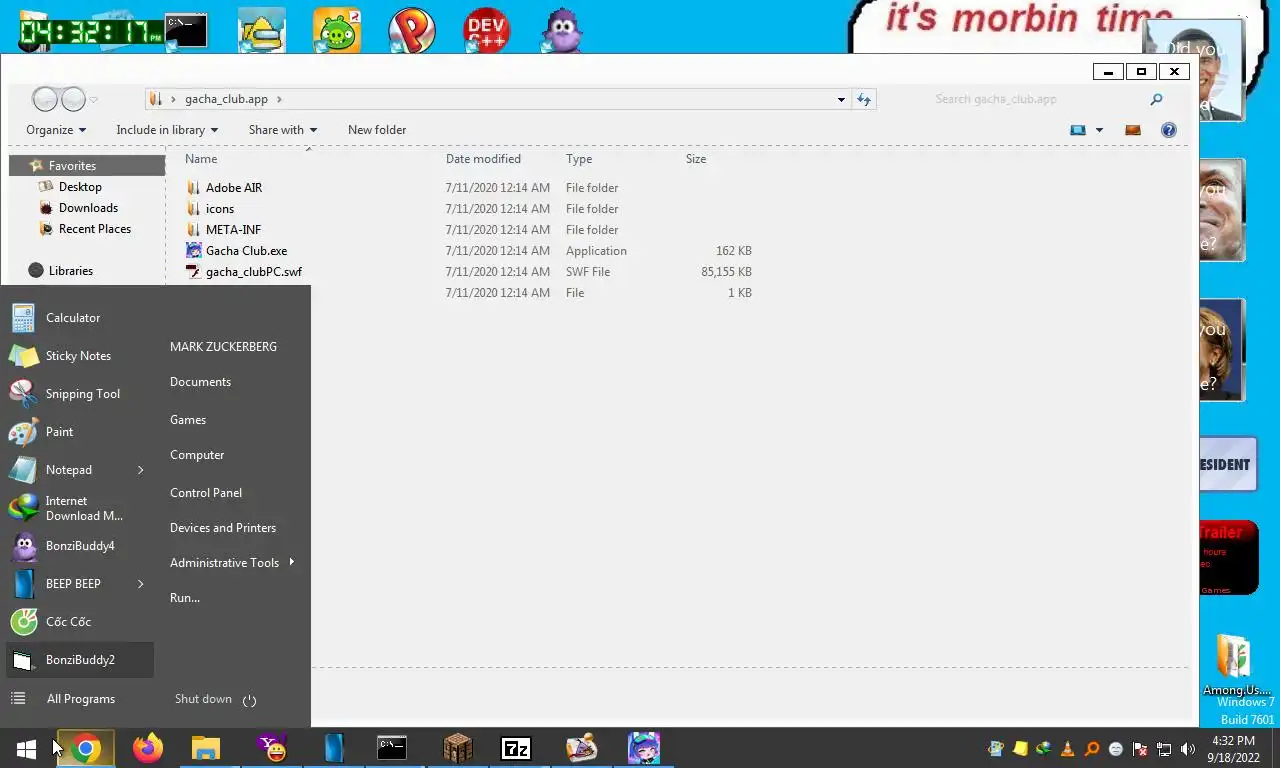
Task: Select Downloads in the navigation pane
Action: 88,208
